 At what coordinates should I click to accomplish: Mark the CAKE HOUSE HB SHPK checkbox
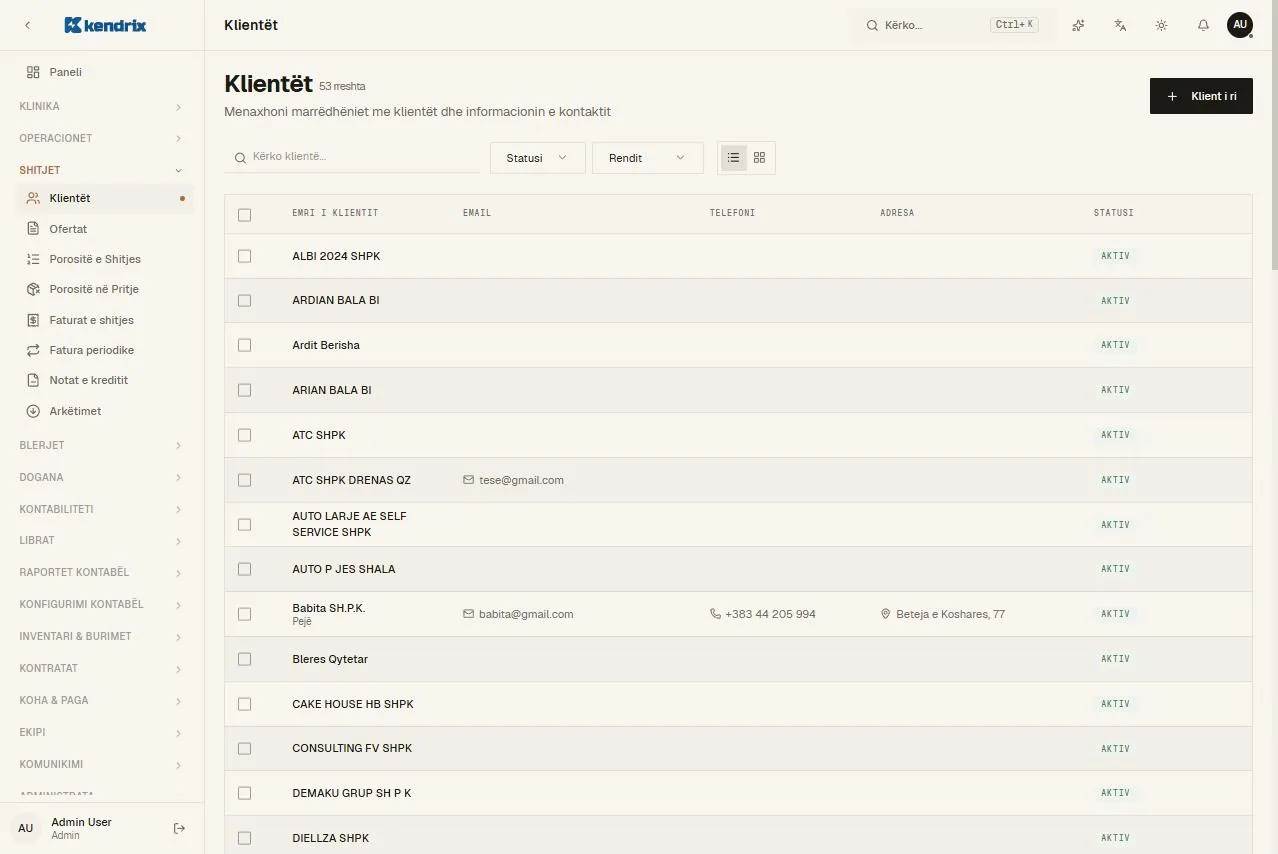[x=245, y=704]
